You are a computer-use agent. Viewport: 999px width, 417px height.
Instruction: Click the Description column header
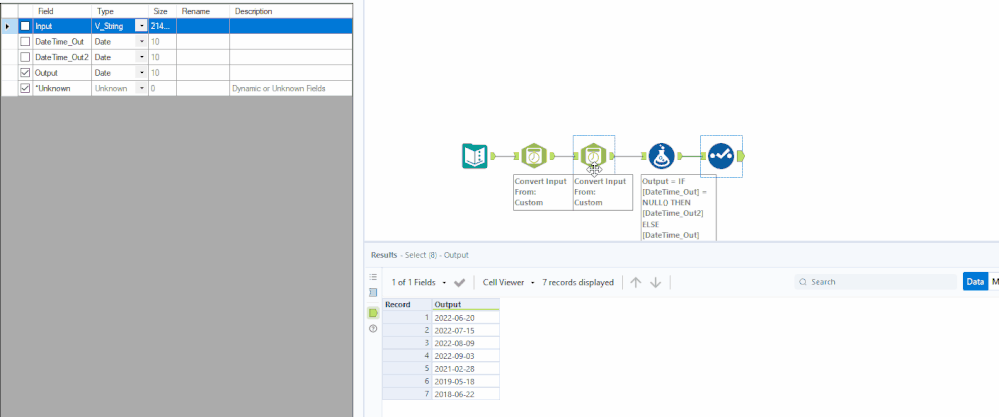tap(291, 11)
